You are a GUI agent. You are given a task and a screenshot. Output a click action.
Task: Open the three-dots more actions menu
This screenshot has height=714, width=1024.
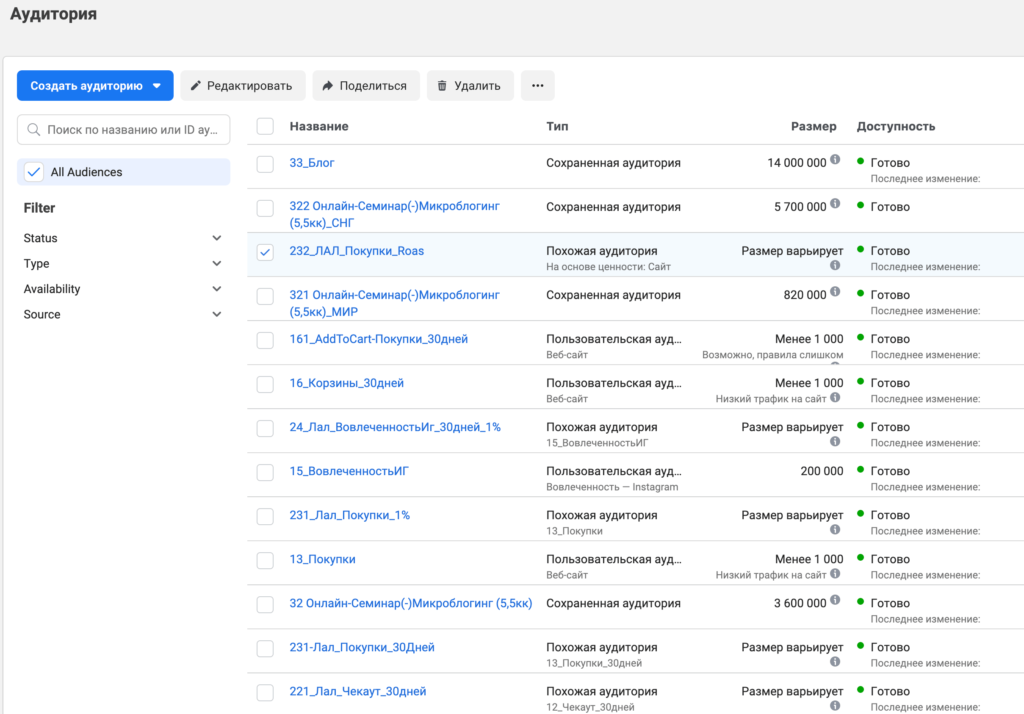click(x=537, y=86)
